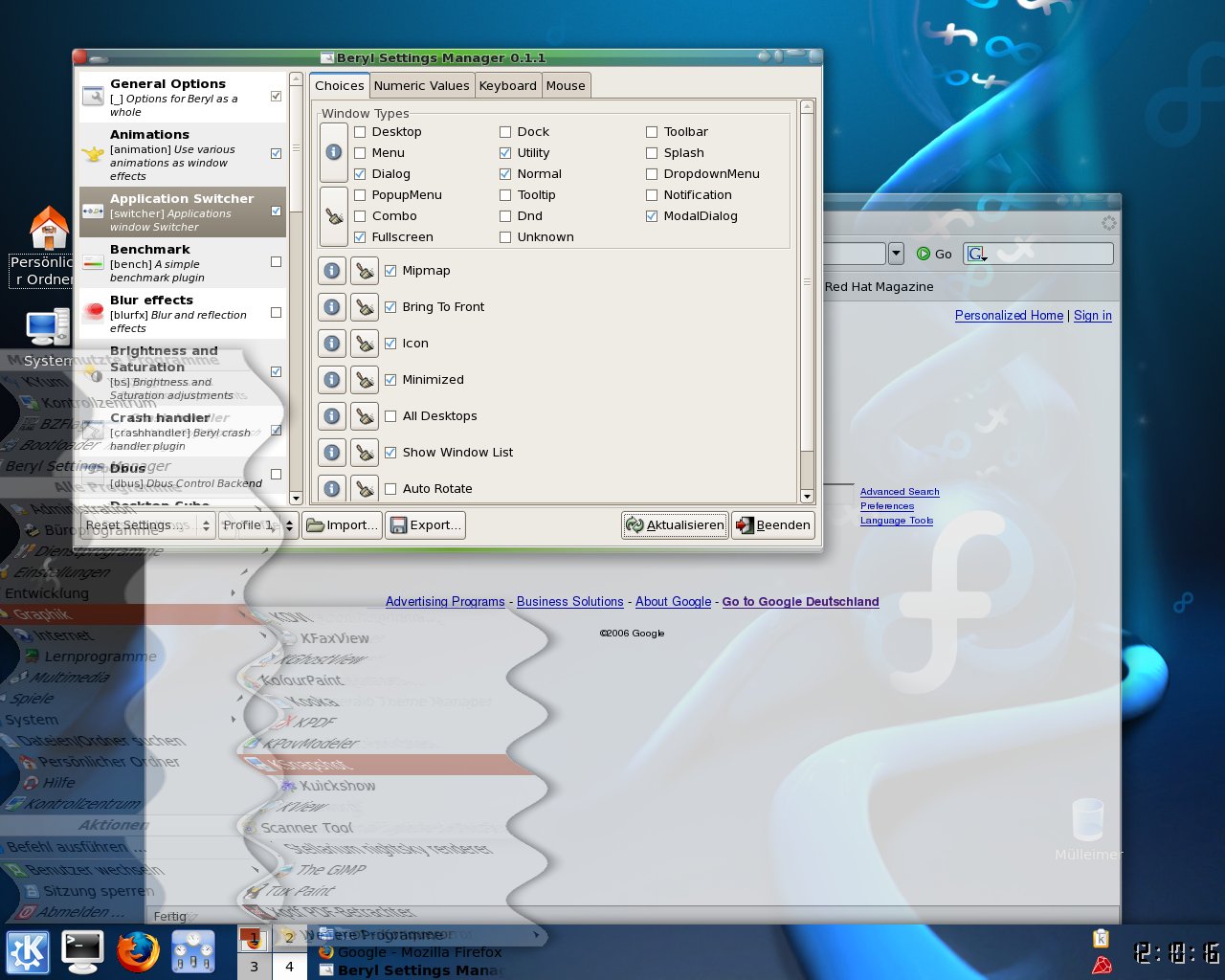Select General Options plugin entry
Image resolution: width=1225 pixels, height=980 pixels.
[x=182, y=98]
